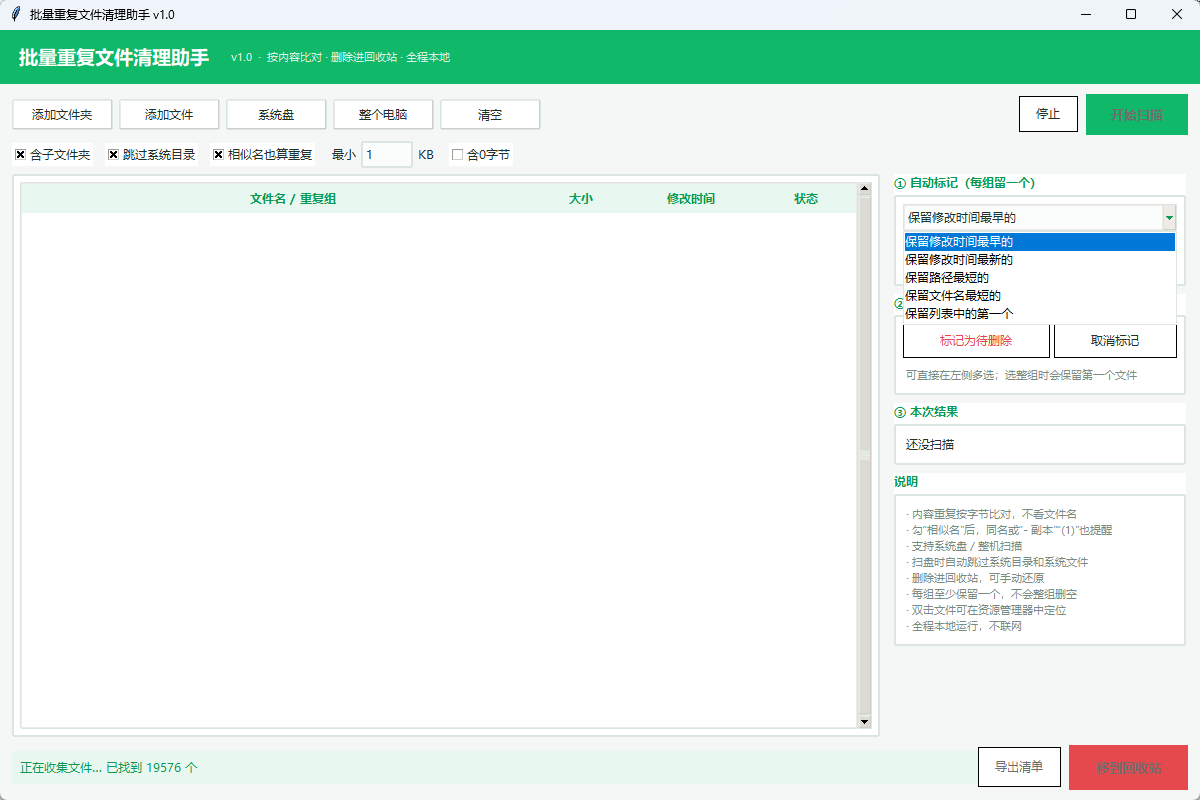Collapse the 自动标记 combo box arrow
1200x800 pixels.
1168,217
